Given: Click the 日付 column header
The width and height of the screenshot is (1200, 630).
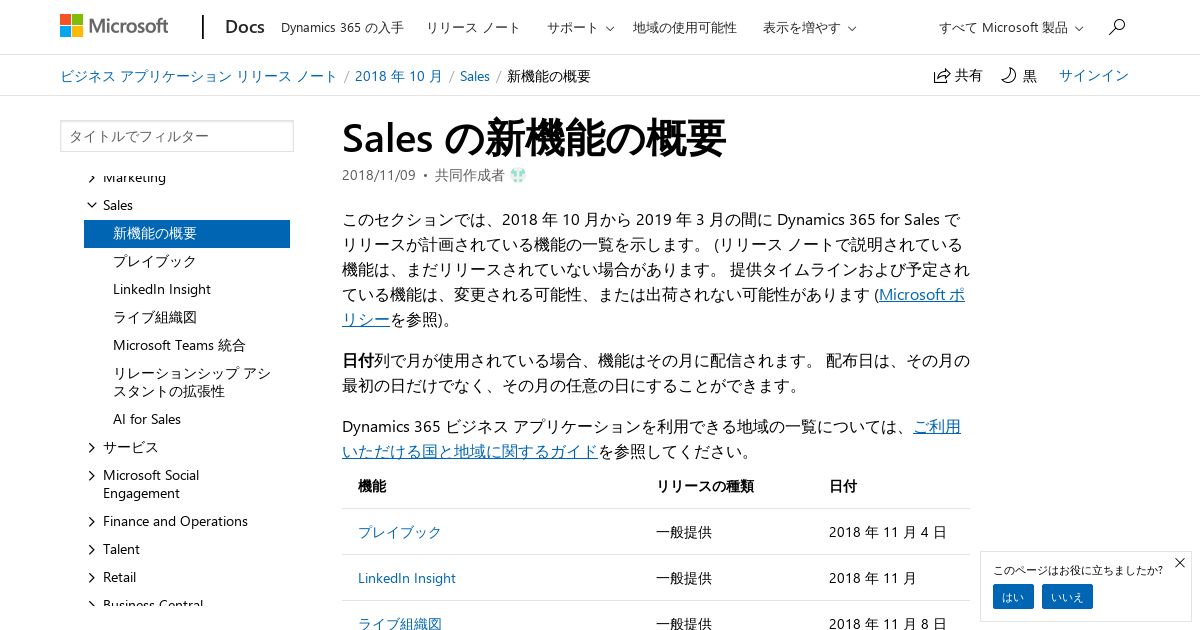Looking at the screenshot, I should (843, 486).
